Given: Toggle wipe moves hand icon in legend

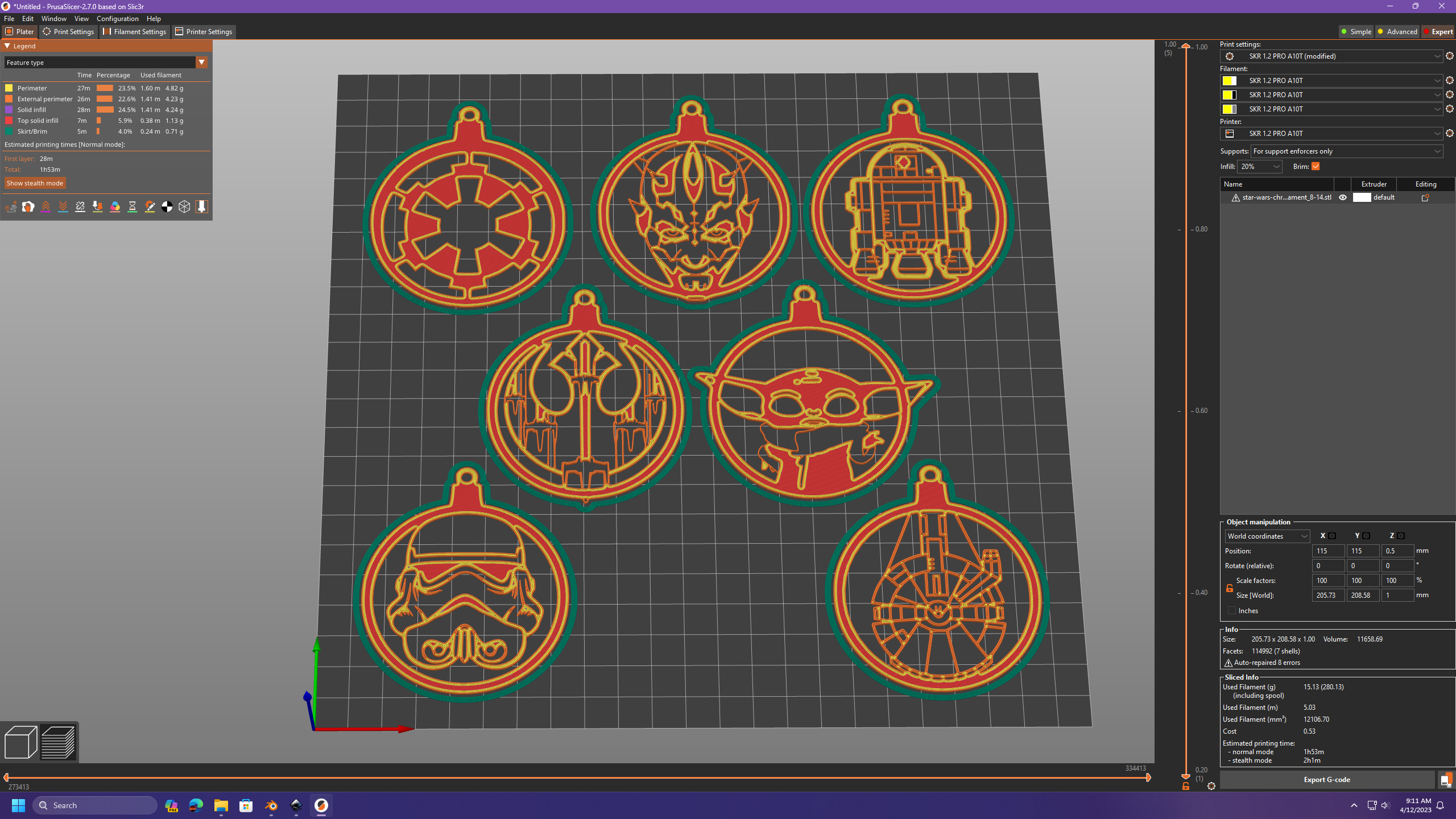Looking at the screenshot, I should coord(28,207).
